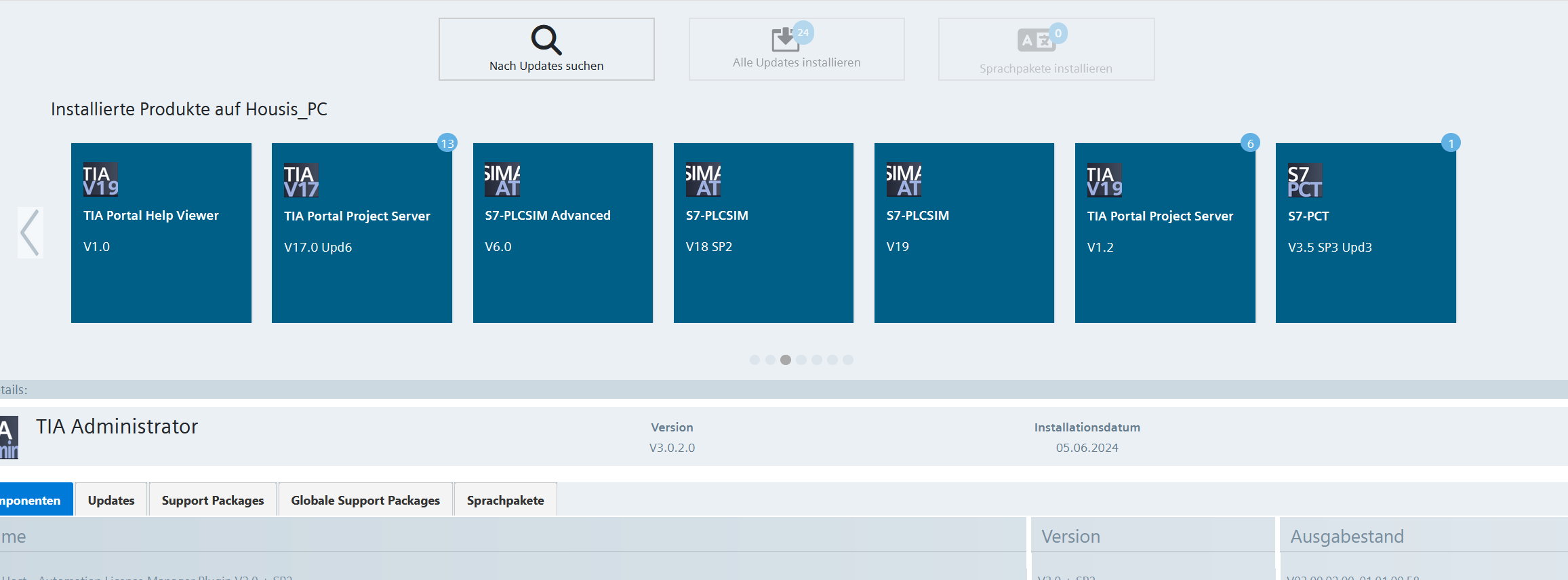Click the Sprachpakete installieren button

tap(1046, 49)
